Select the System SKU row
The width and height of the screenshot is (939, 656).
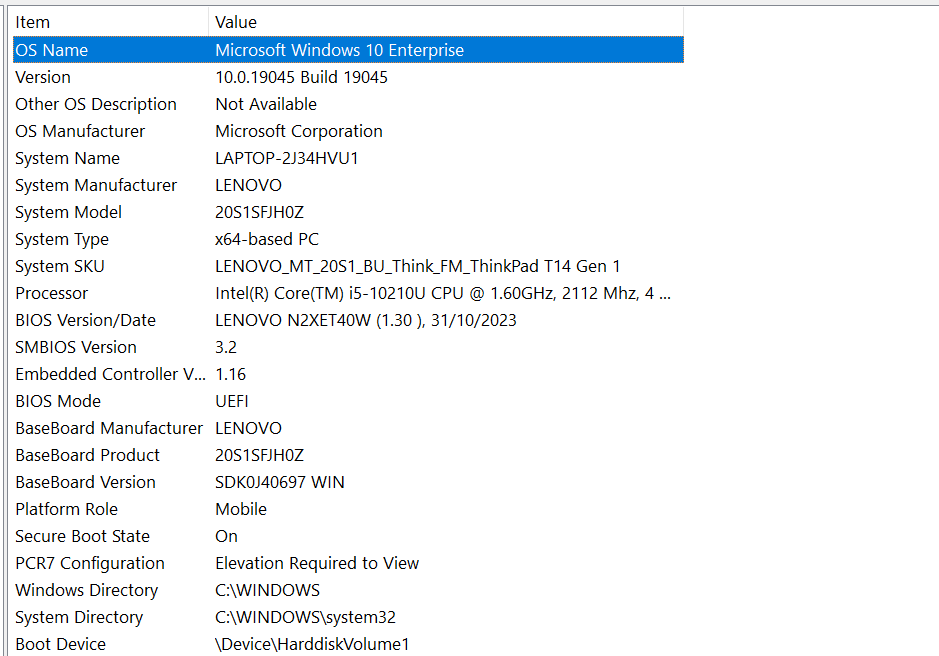point(348,266)
